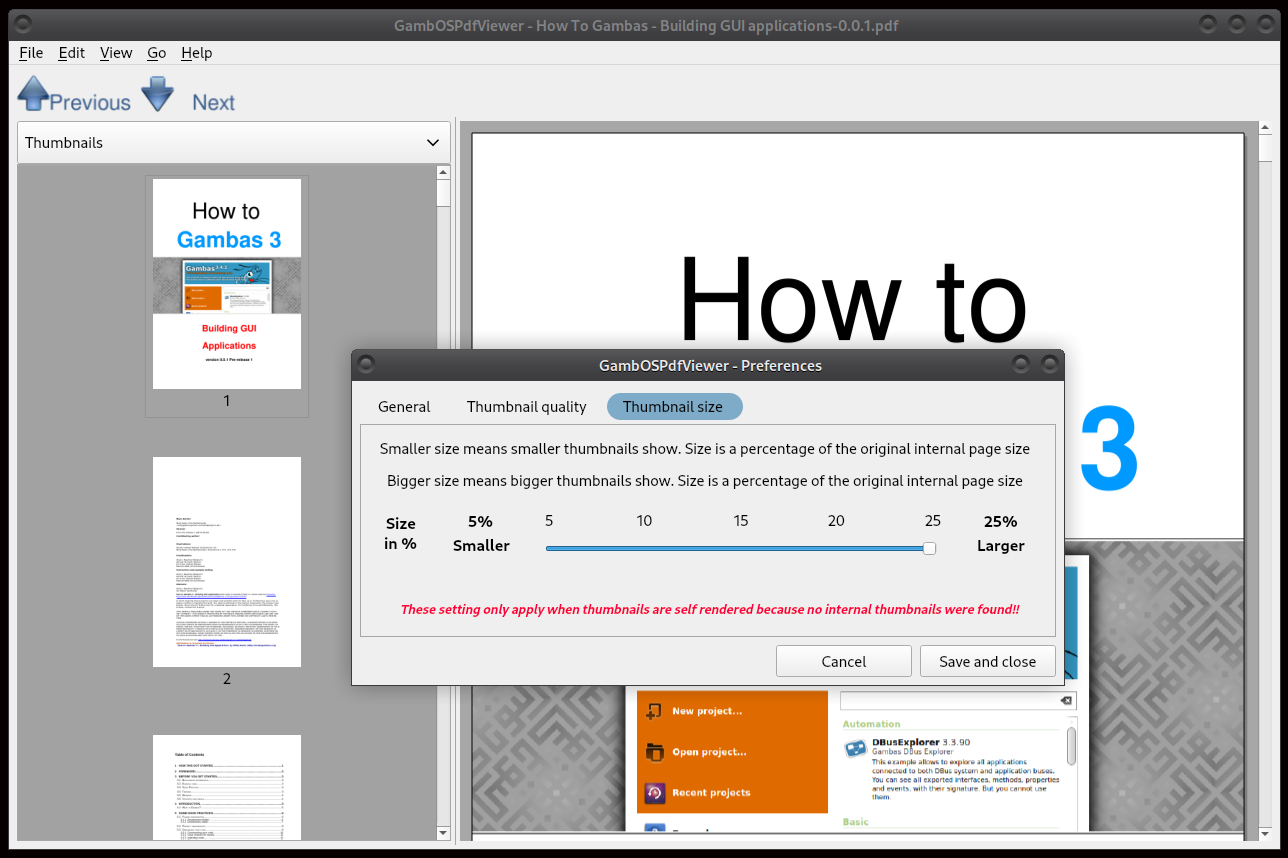Switch to the General preferences tab
Viewport: 1288px width, 858px height.
404,407
